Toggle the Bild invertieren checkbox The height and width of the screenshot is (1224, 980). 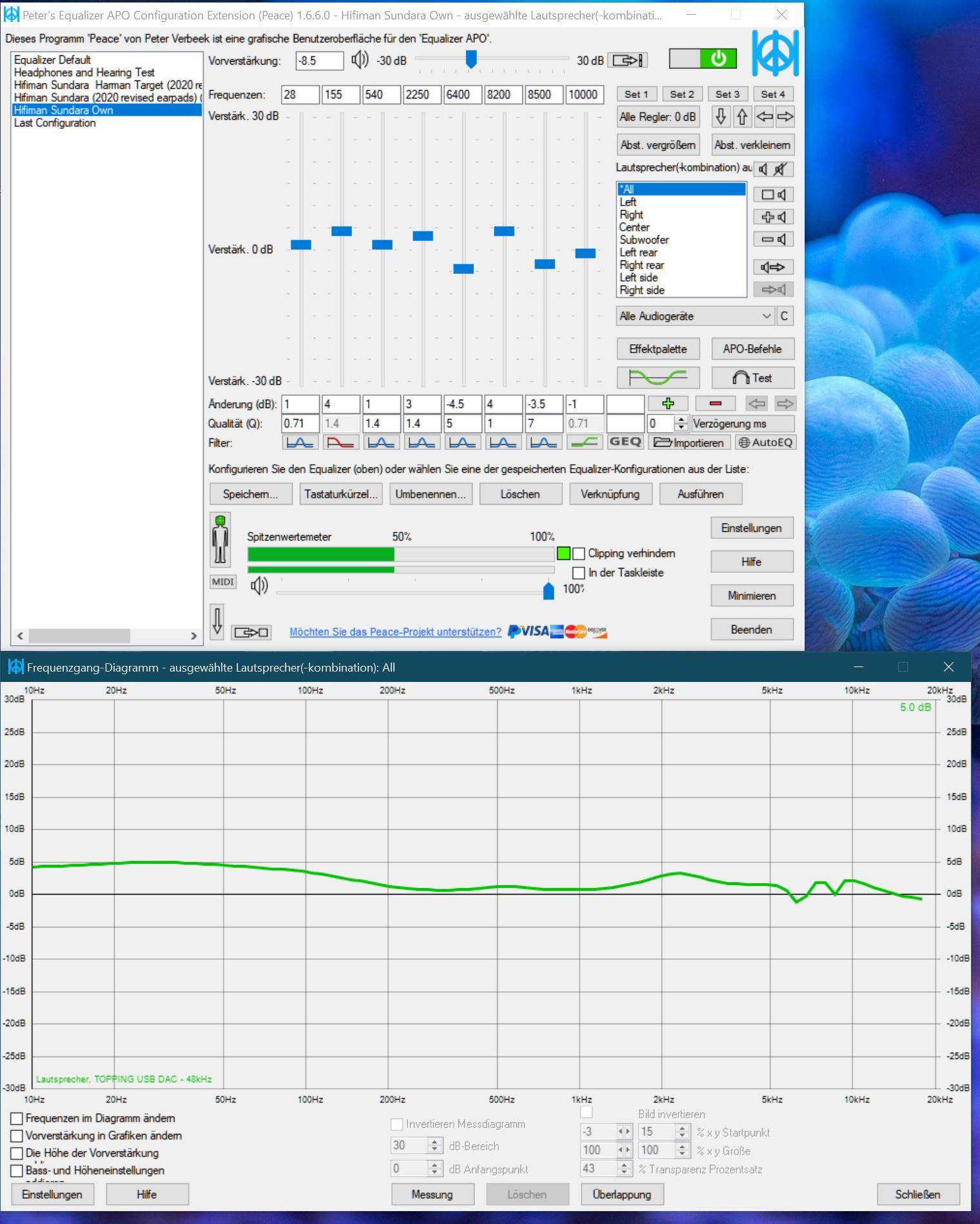click(x=586, y=1112)
